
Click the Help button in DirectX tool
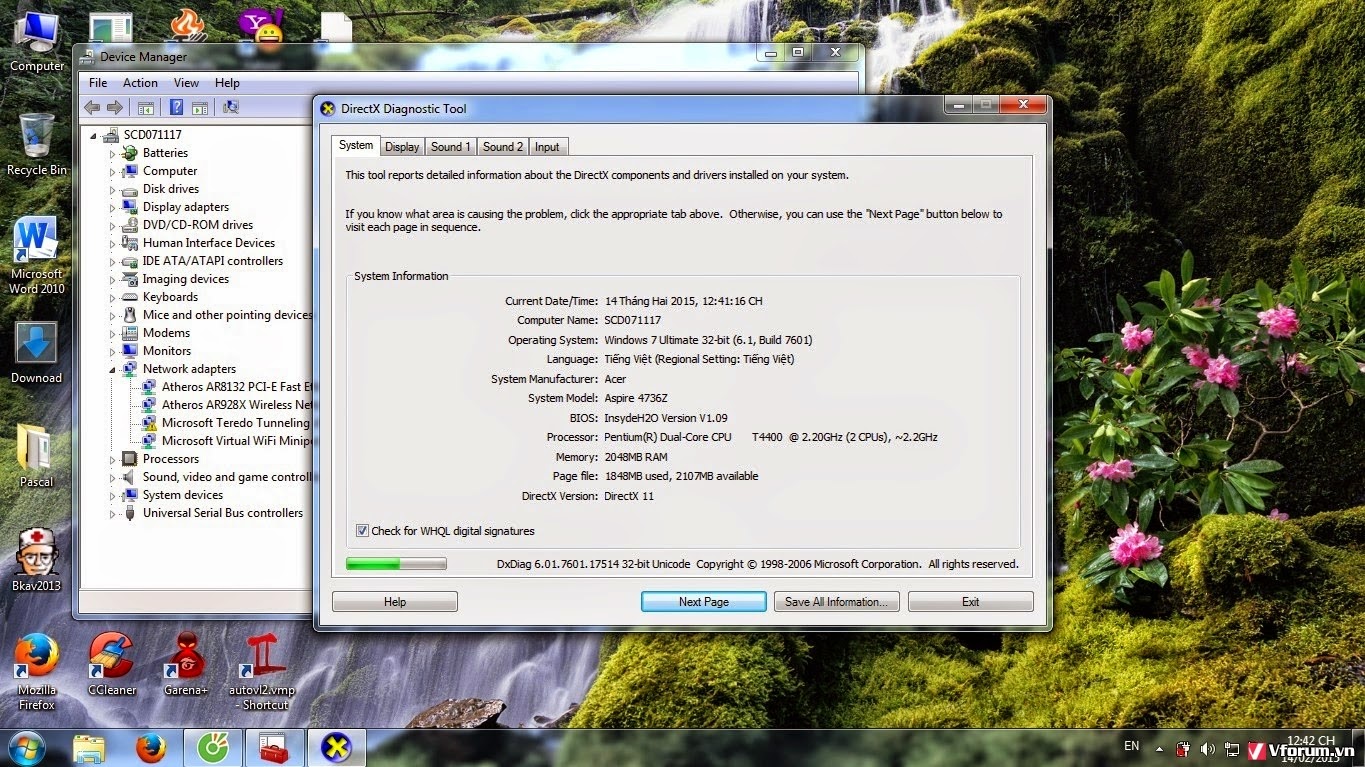pyautogui.click(x=395, y=602)
